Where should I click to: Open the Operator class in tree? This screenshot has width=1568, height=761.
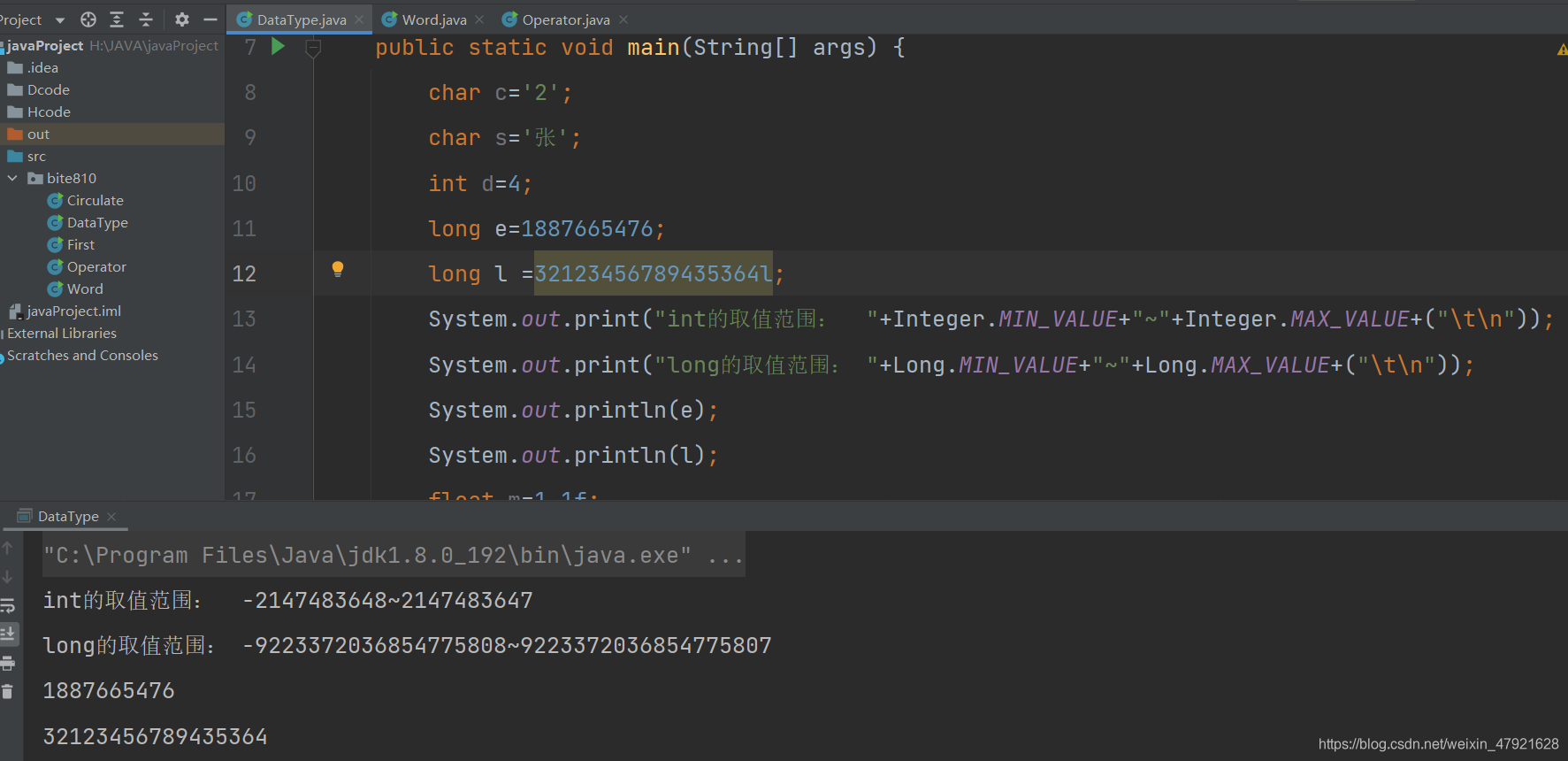[x=96, y=267]
